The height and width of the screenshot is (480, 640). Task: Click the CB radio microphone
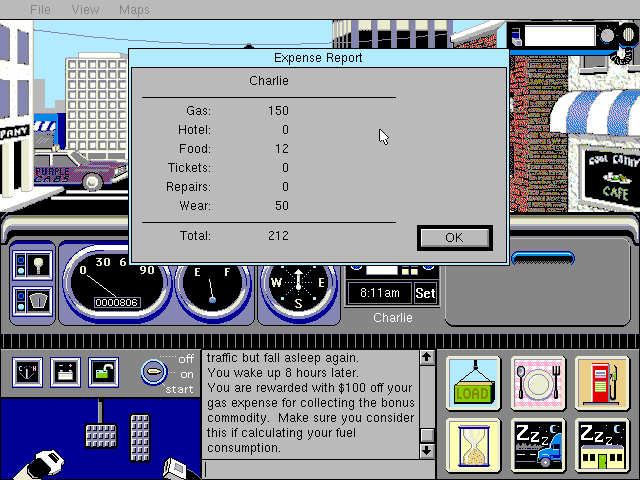tap(628, 36)
